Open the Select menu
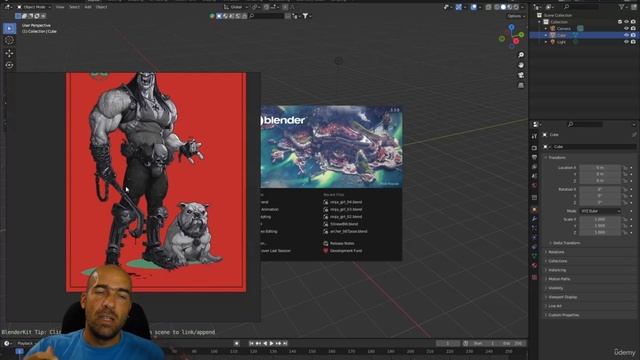The height and width of the screenshot is (360, 640). coord(74,7)
